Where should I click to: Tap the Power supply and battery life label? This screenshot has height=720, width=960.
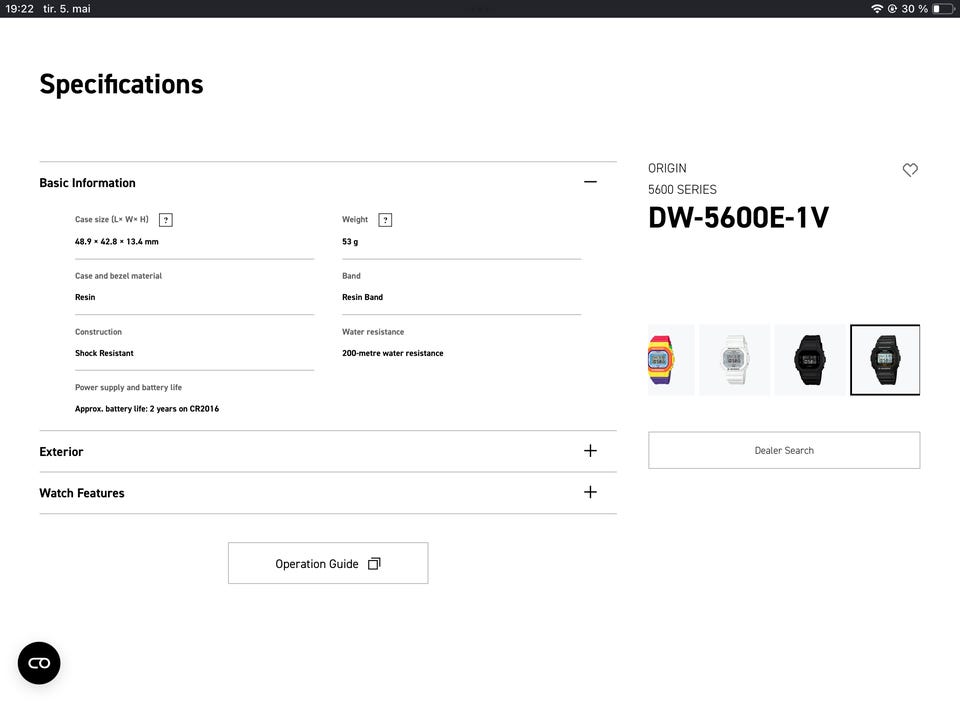pyautogui.click(x=128, y=388)
